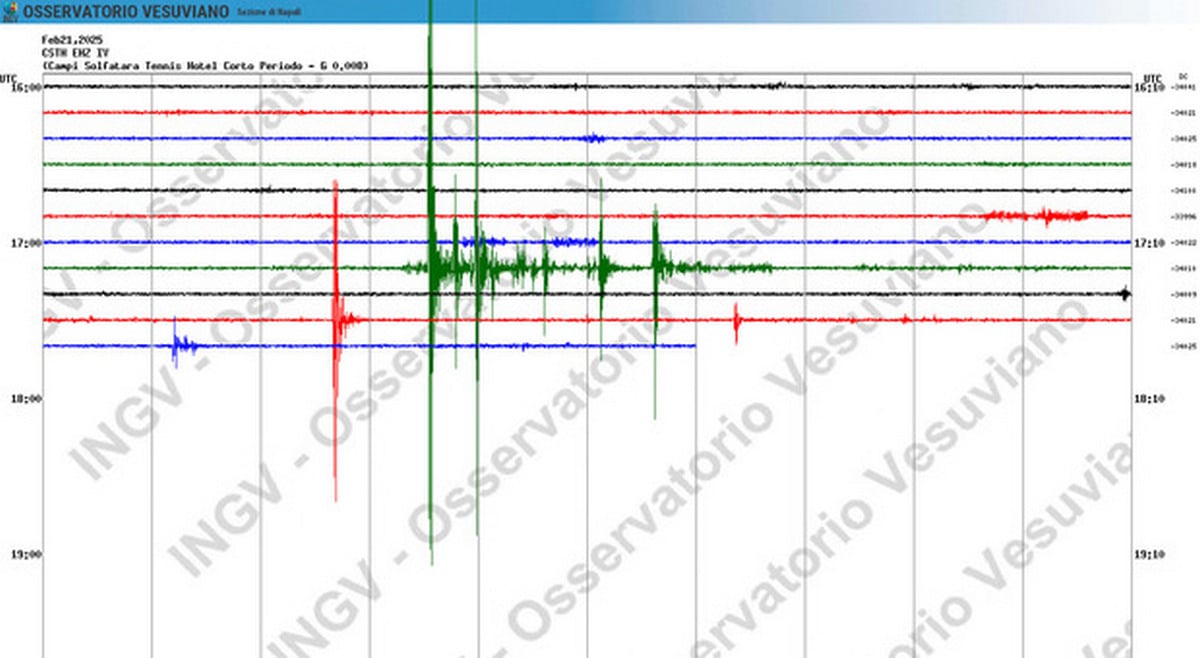Click the Sezione di Napoli subtitle

(267, 13)
